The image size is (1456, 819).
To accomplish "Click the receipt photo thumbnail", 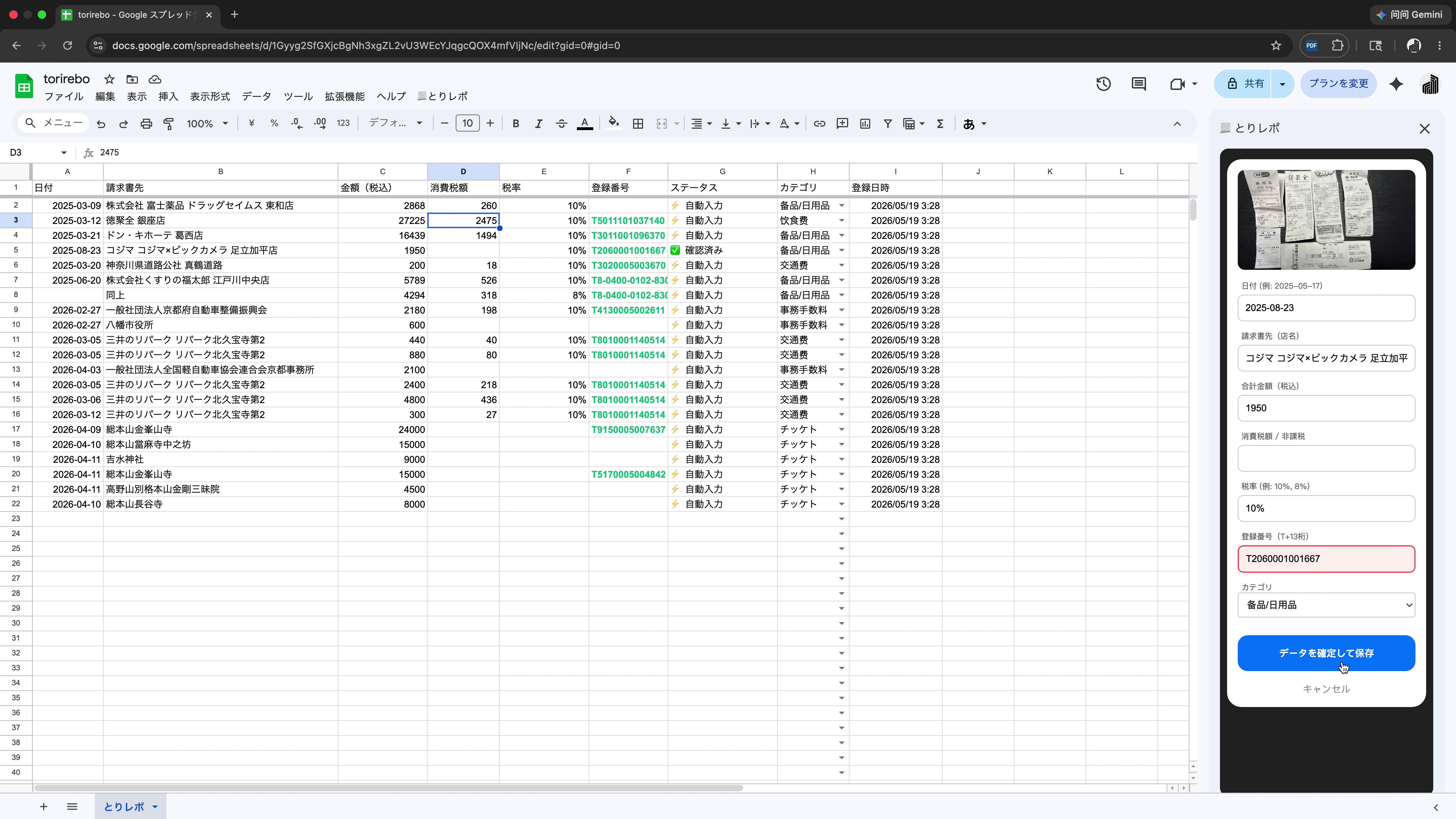I will pos(1326,220).
